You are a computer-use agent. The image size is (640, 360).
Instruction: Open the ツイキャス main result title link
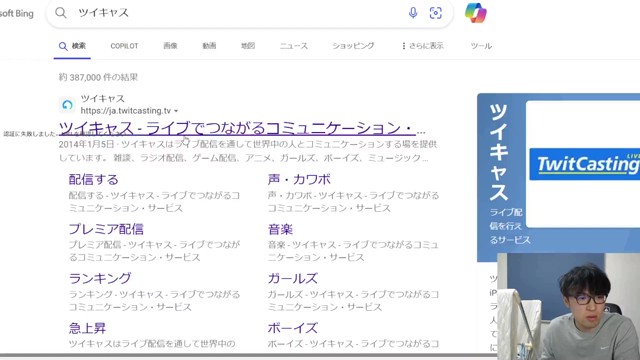tap(242, 128)
